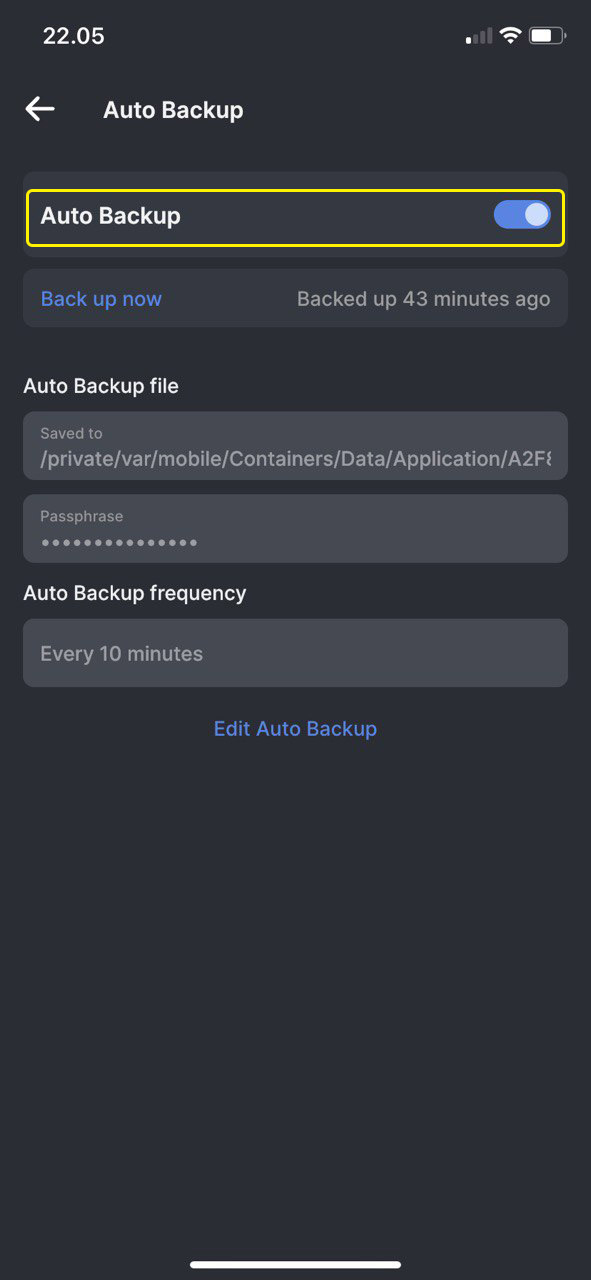Tap the cellular signal bars icon
This screenshot has height=1280, width=591.
pos(479,36)
